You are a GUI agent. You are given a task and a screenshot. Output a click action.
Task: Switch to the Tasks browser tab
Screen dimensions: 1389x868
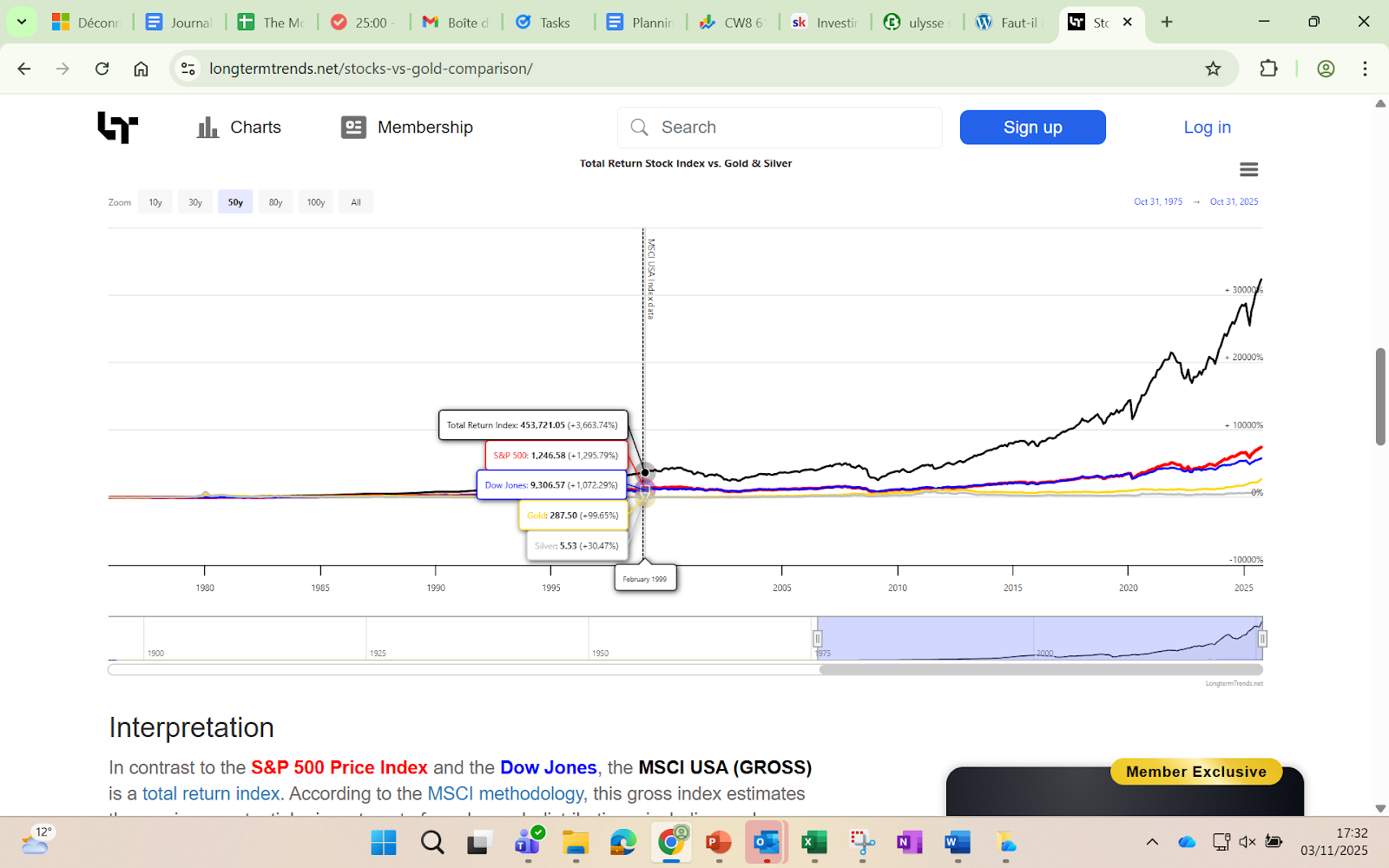(547, 23)
